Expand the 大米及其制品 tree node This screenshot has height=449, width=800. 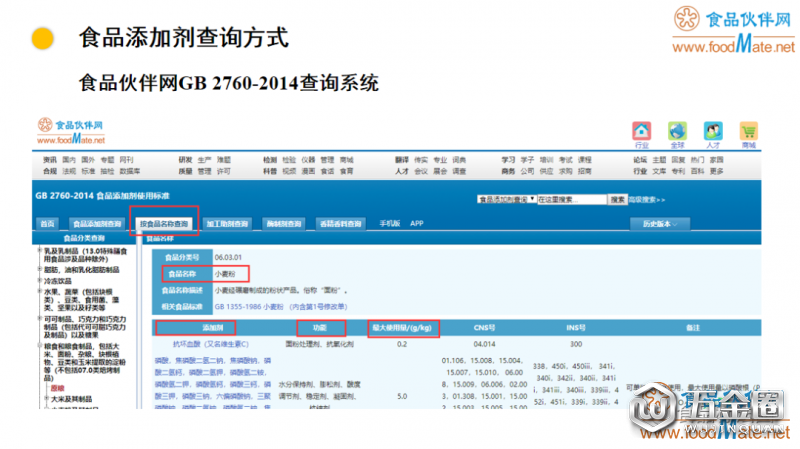(x=46, y=398)
